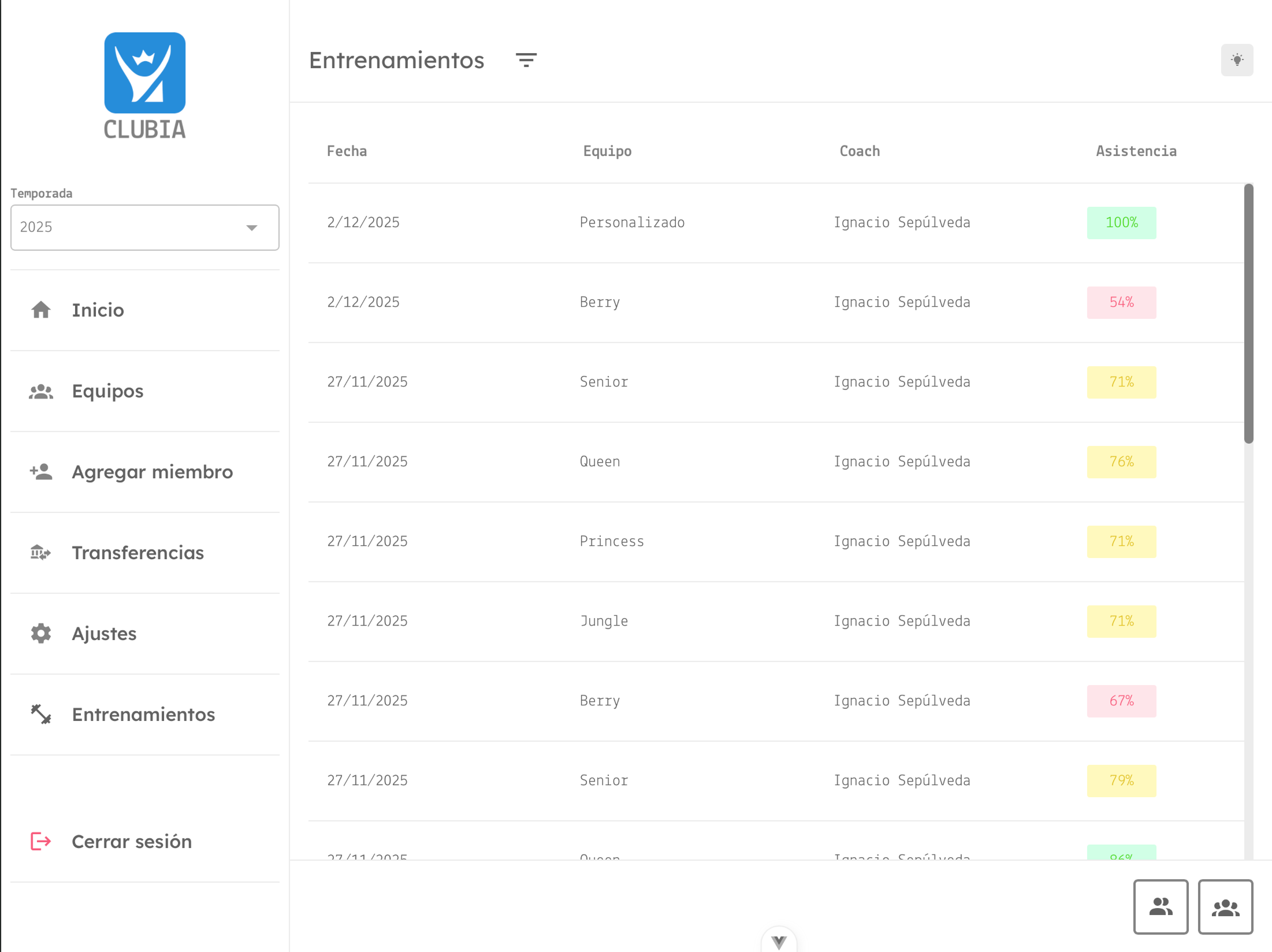Open the filter icon beside Entrenamientos
This screenshot has width=1272, height=952.
pos(526,60)
